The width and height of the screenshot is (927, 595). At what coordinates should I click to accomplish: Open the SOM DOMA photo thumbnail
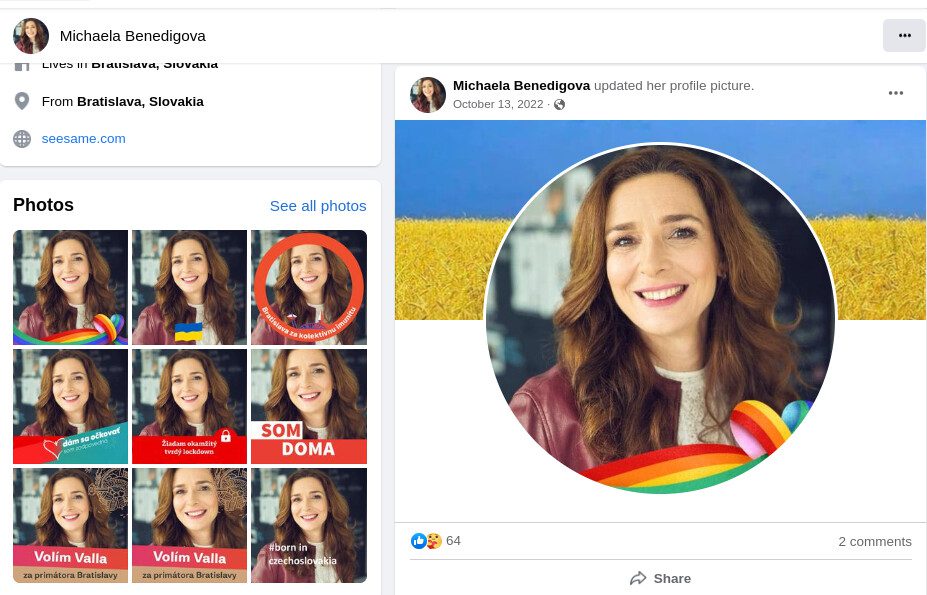pos(308,406)
